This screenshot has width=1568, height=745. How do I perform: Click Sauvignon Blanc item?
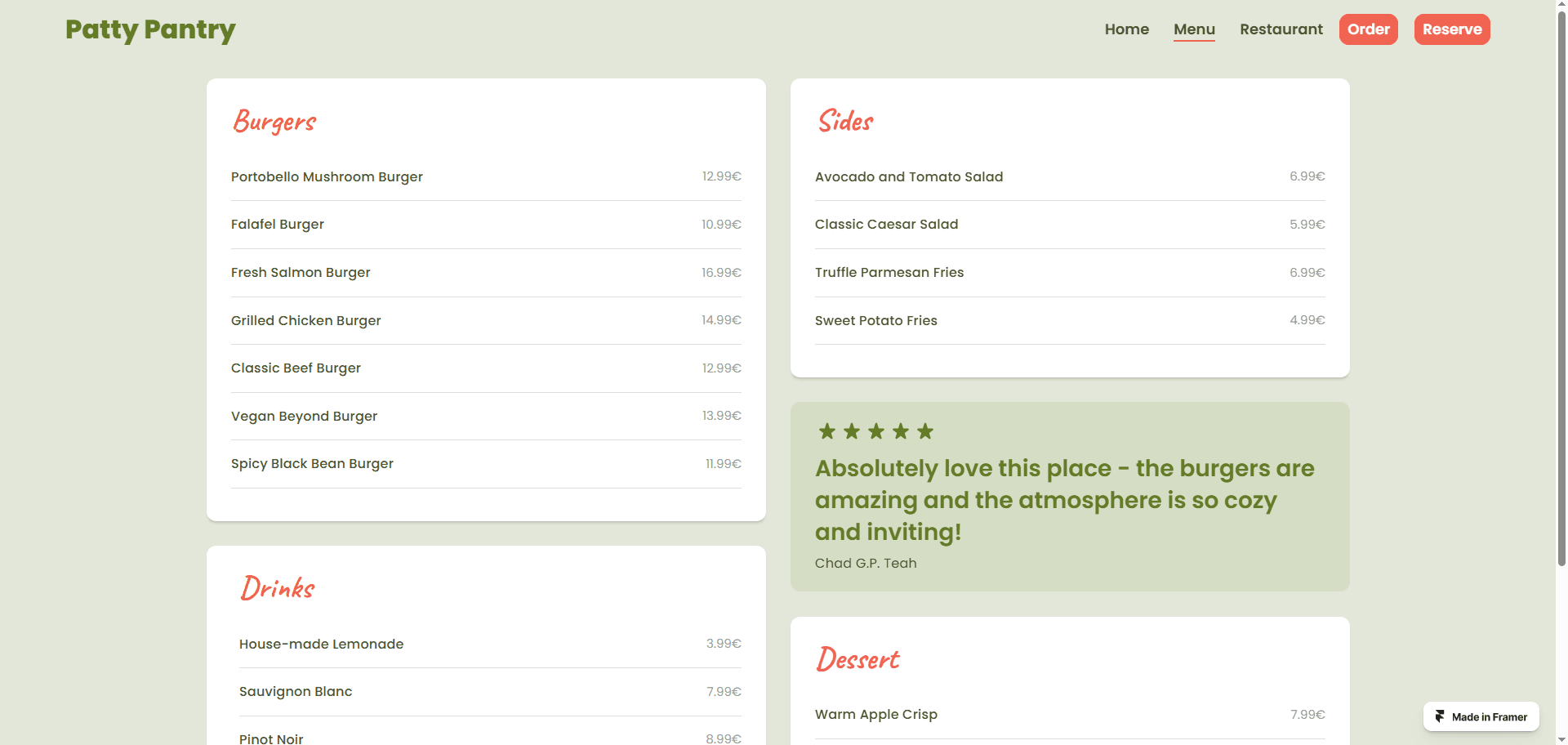click(x=296, y=691)
